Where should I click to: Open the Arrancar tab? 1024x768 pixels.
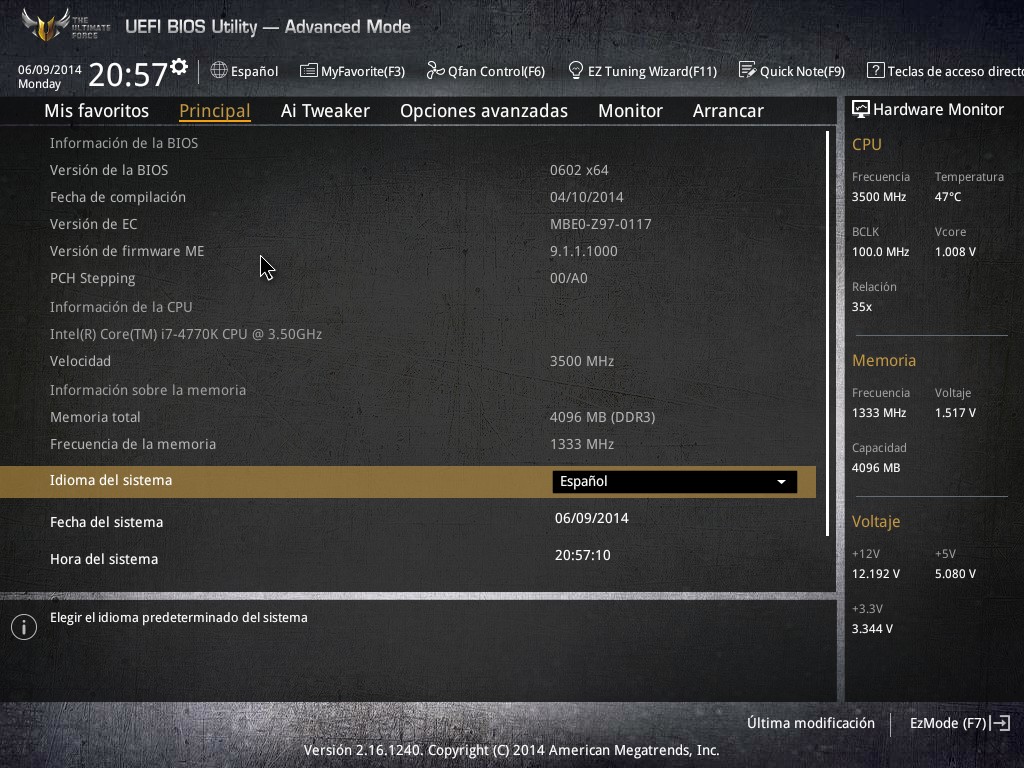coord(728,111)
